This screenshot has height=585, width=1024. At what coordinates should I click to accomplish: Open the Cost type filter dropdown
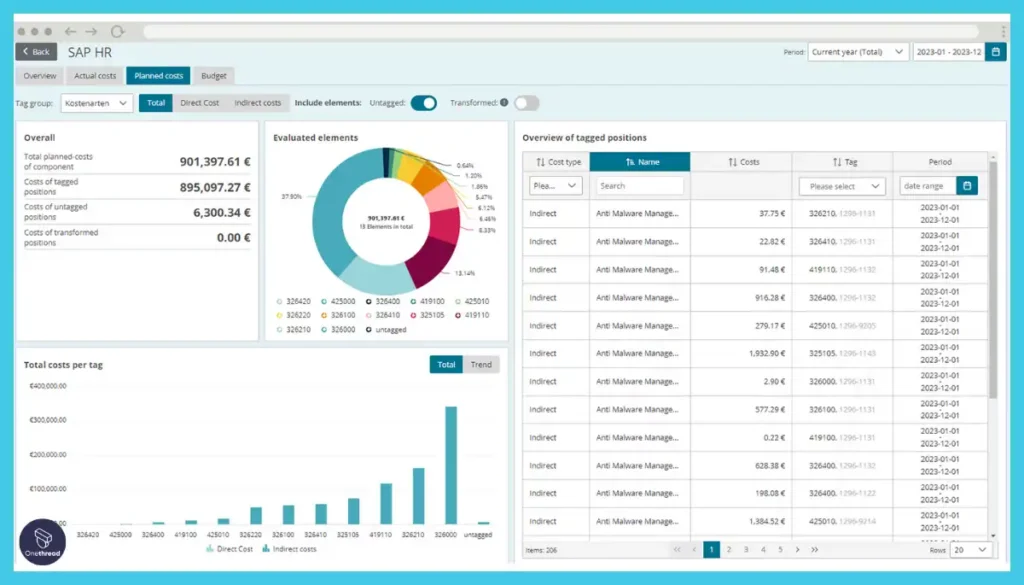click(x=555, y=186)
